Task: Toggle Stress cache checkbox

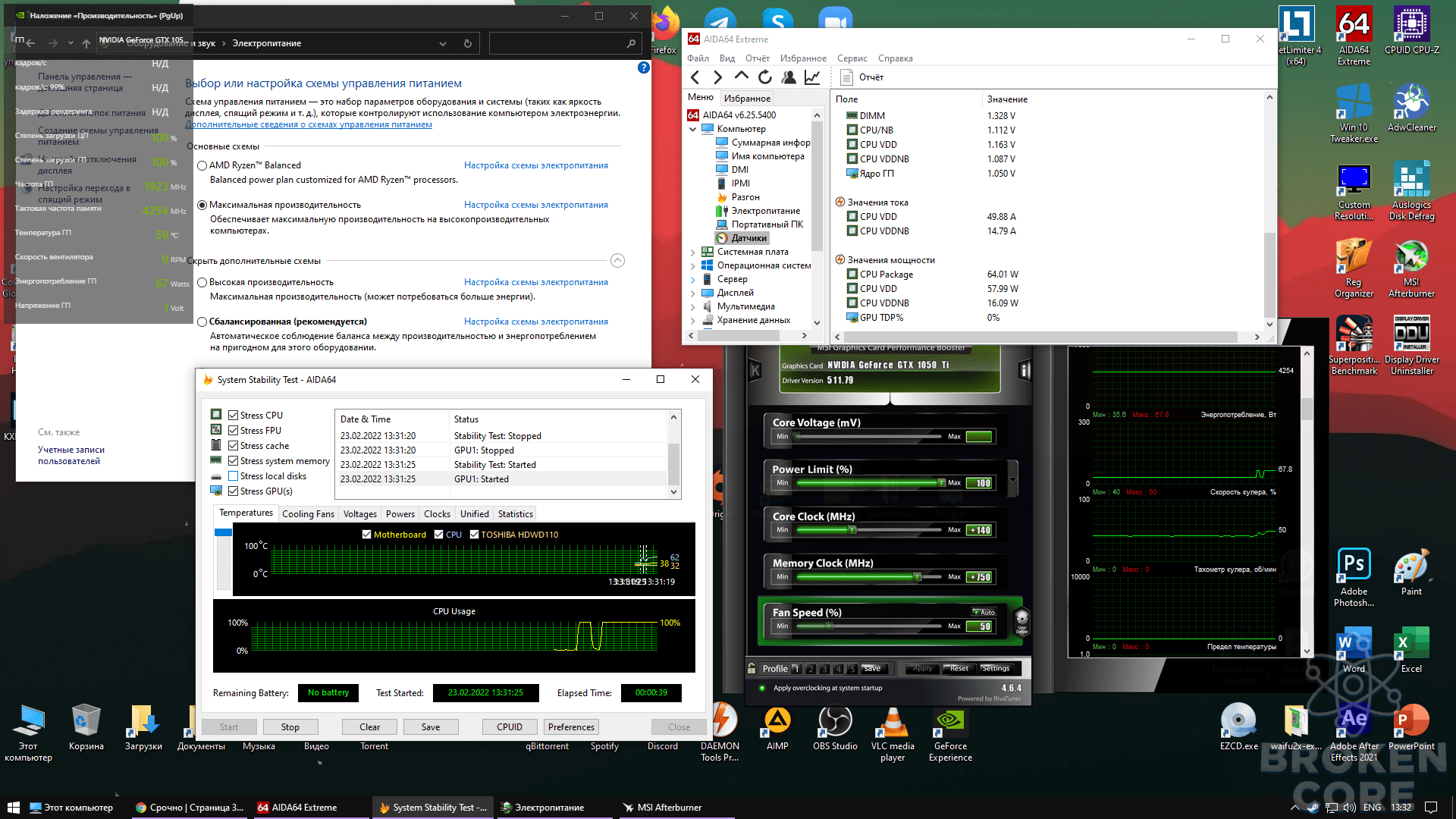Action: (x=234, y=446)
